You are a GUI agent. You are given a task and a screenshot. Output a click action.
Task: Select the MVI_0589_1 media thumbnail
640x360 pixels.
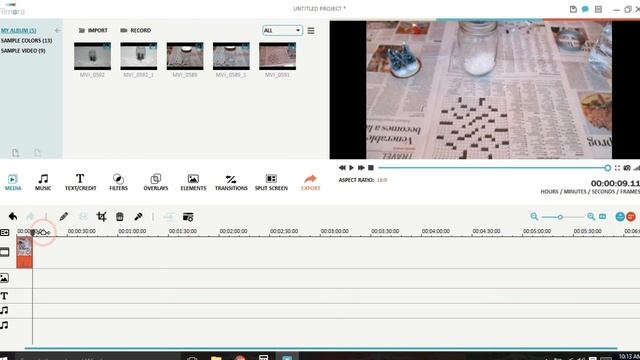[231, 56]
